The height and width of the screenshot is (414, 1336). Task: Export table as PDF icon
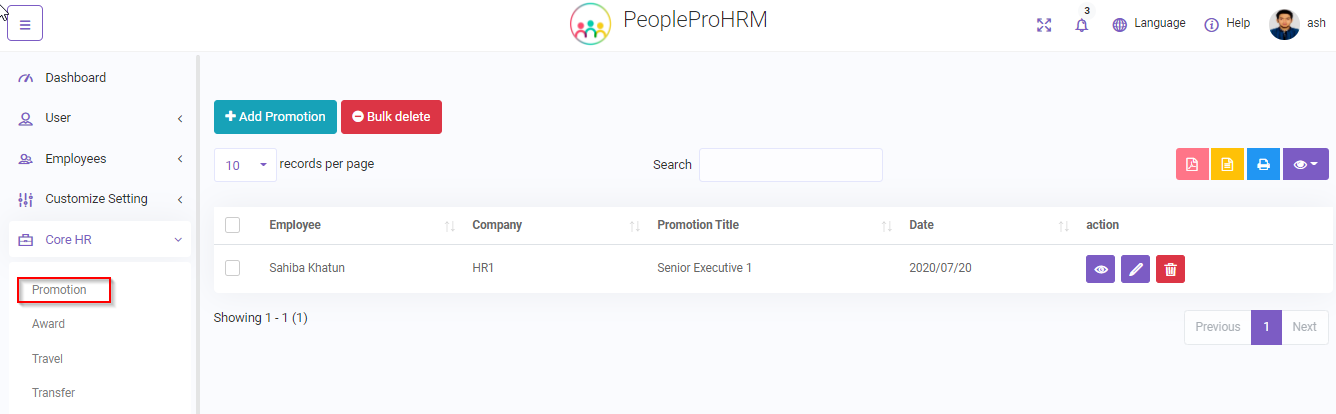1192,165
